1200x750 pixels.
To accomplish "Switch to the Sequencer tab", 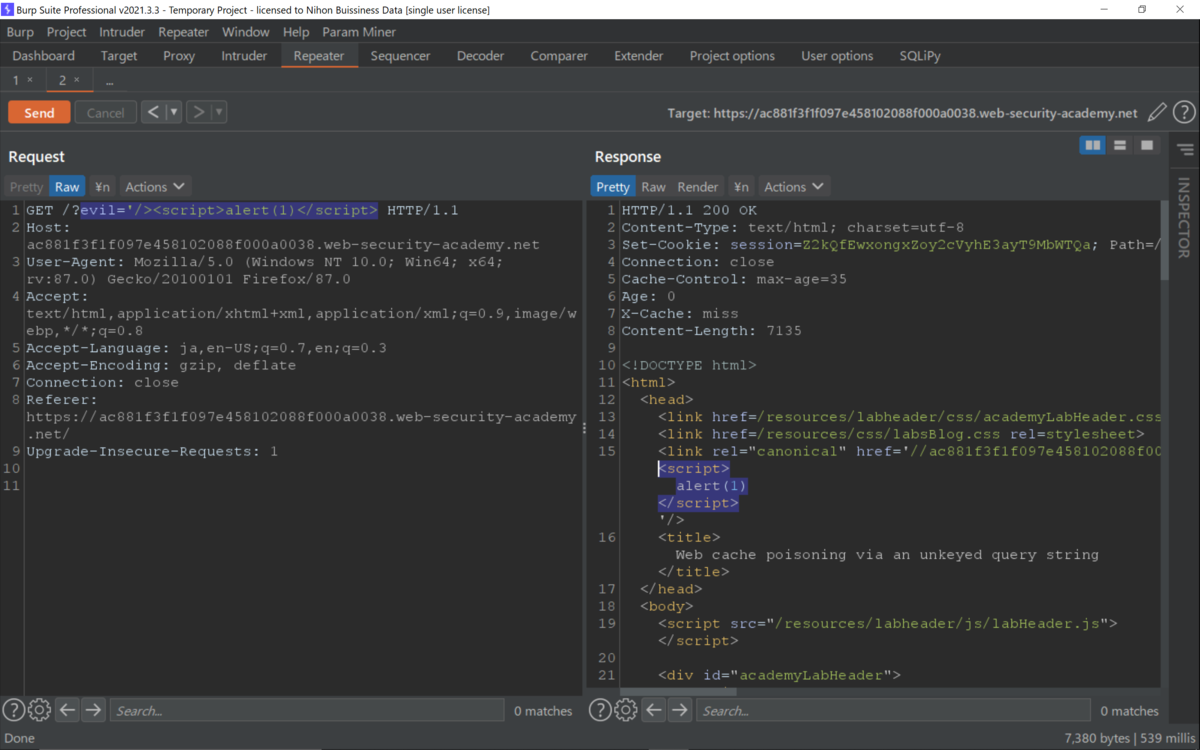I will [x=400, y=56].
